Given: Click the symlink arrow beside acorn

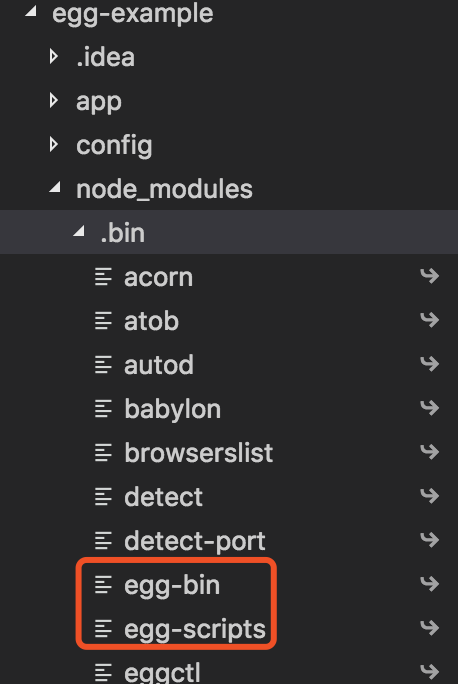Looking at the screenshot, I should (429, 275).
